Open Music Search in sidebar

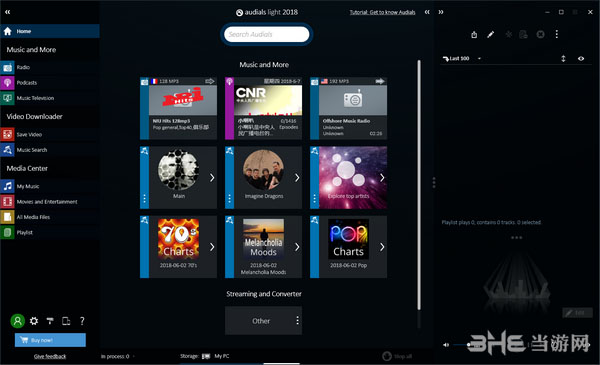pos(50,150)
